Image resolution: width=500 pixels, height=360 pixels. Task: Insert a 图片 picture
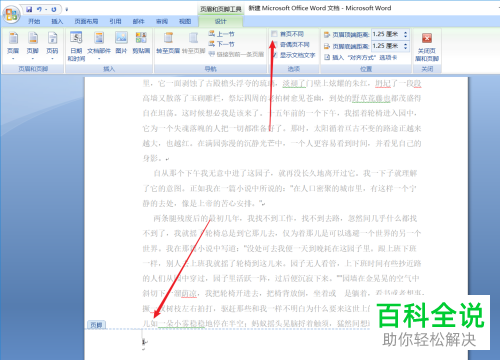(x=121, y=43)
